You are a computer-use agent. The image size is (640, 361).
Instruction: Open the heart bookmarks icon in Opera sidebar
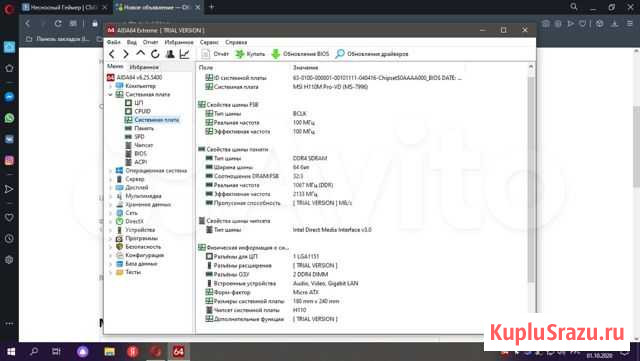9,217
